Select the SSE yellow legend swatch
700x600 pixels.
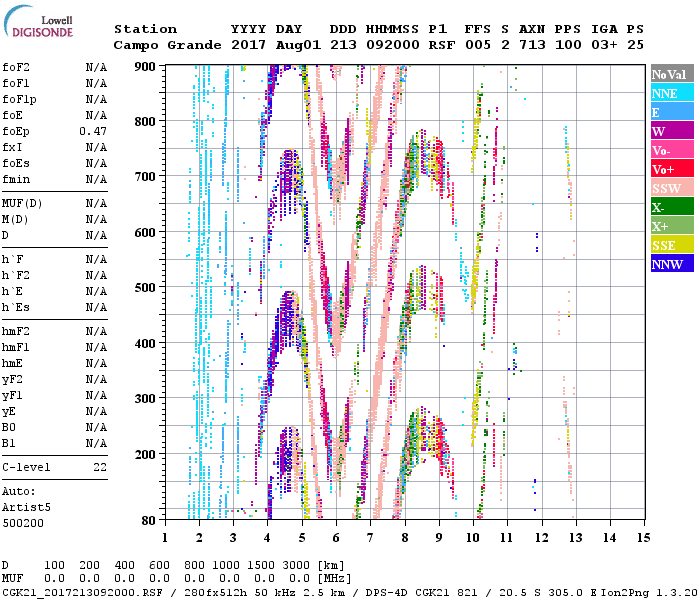671,245
